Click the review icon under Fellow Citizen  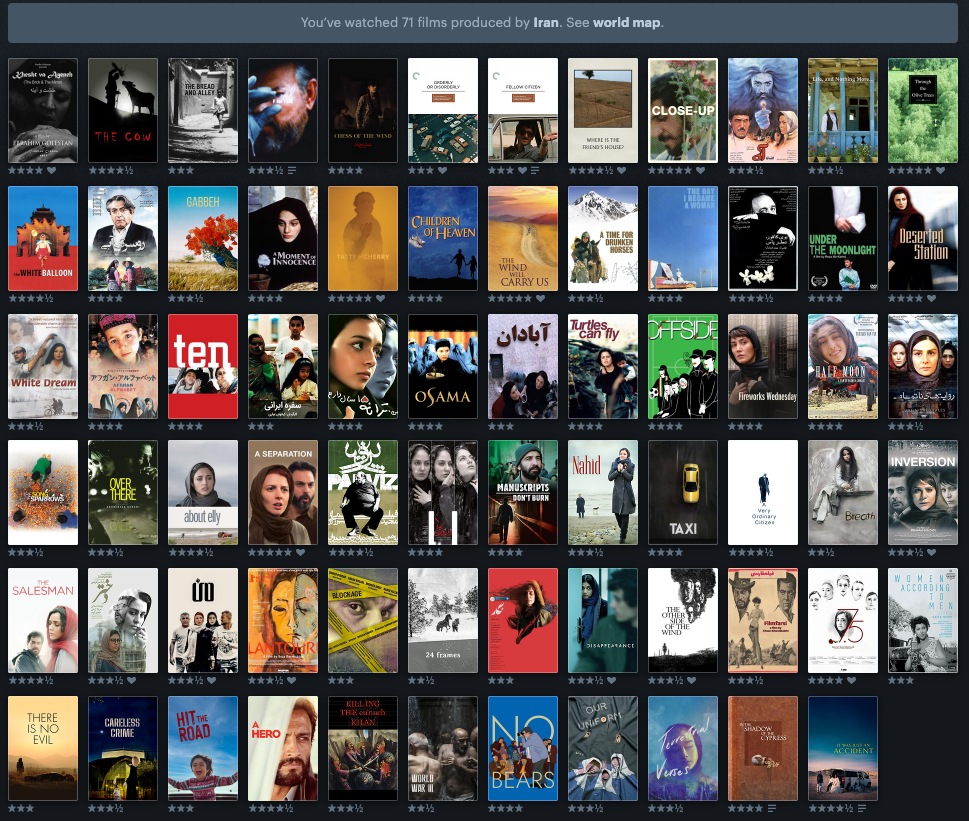coord(534,170)
